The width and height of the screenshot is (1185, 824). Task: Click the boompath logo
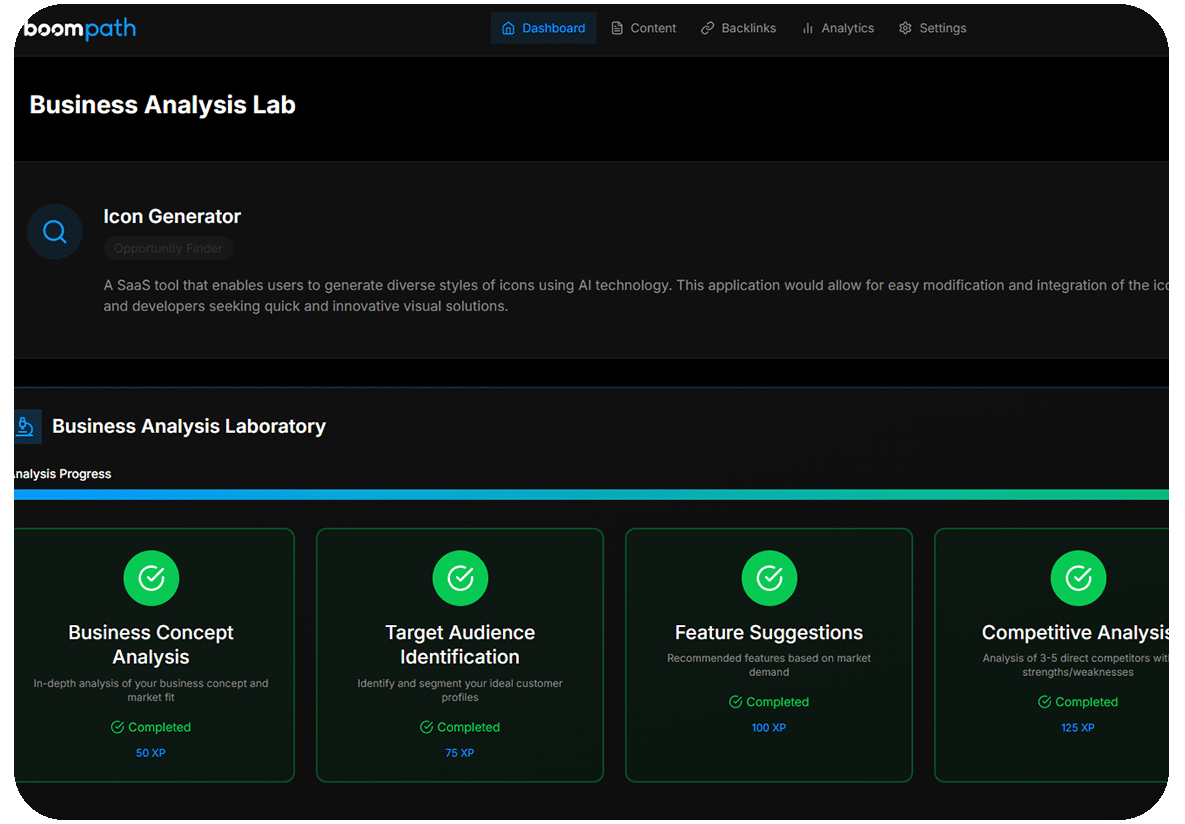[x=80, y=29]
